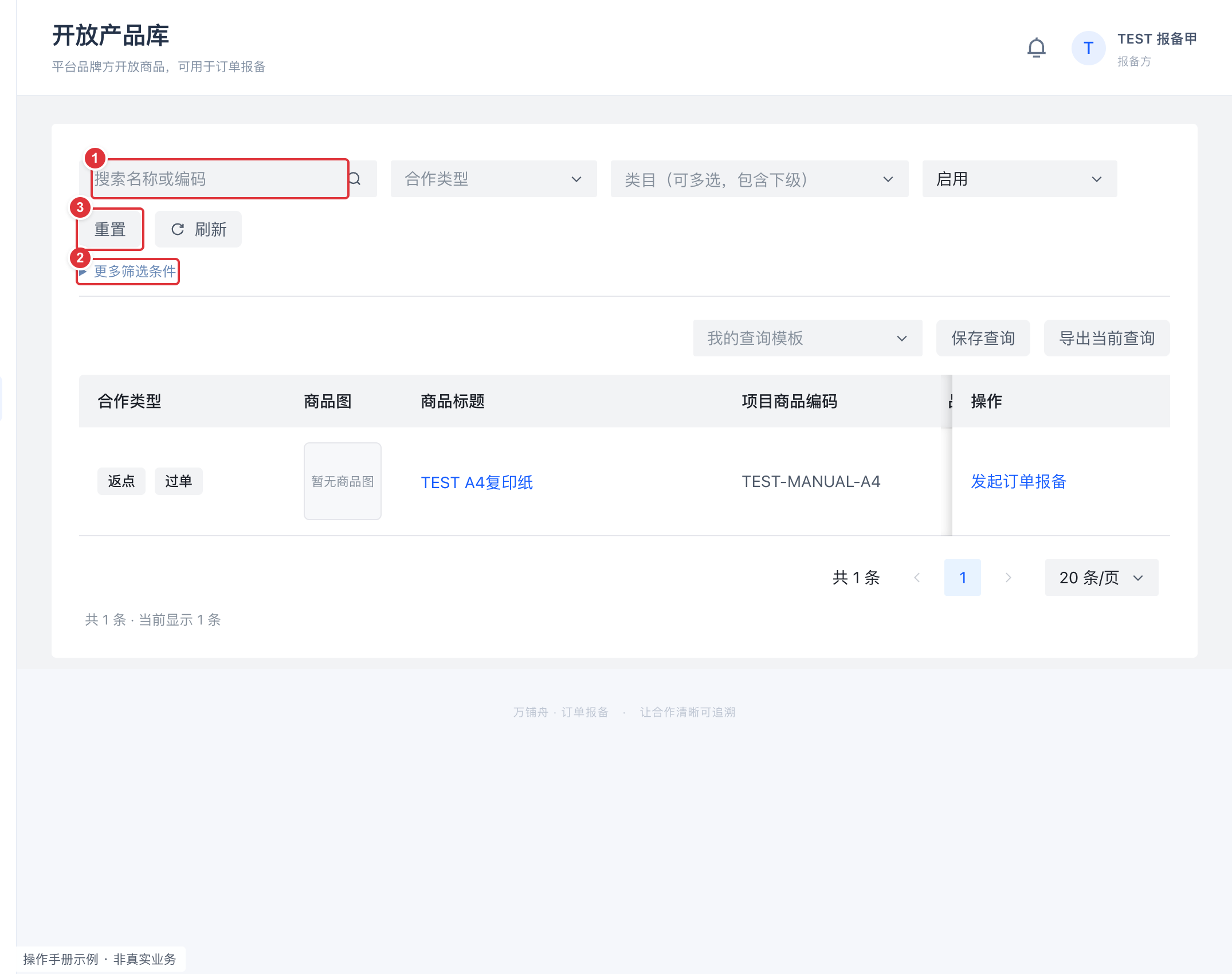
Task: Click the 商品图 column header
Action: (x=328, y=401)
